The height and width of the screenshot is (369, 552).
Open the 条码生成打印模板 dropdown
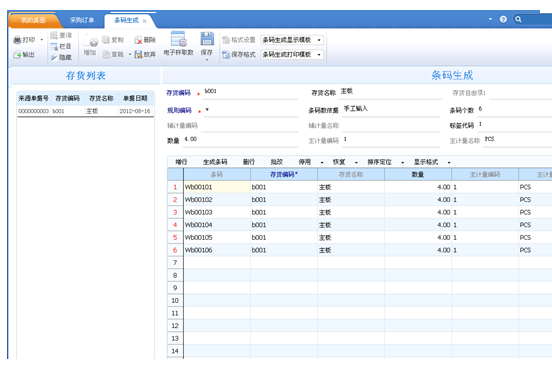pos(292,55)
